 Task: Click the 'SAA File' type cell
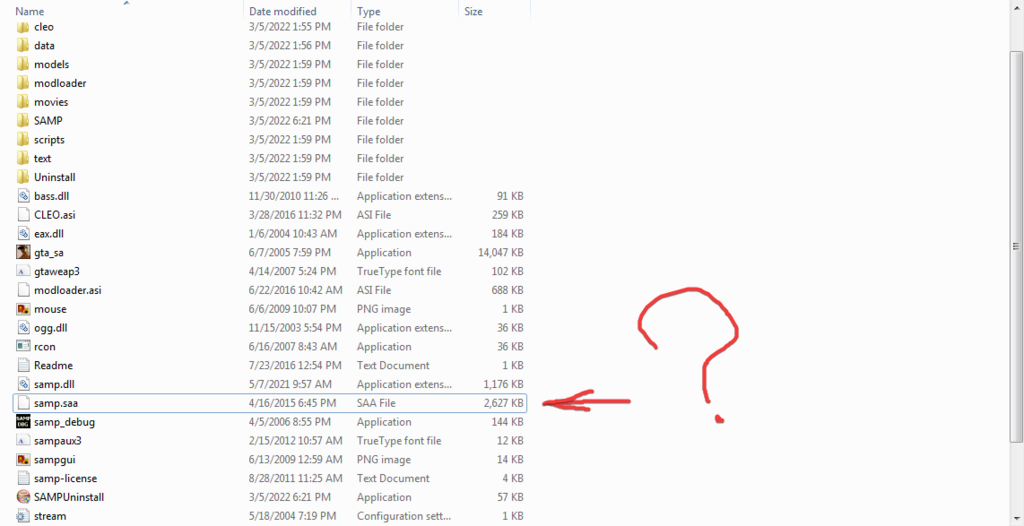click(376, 403)
